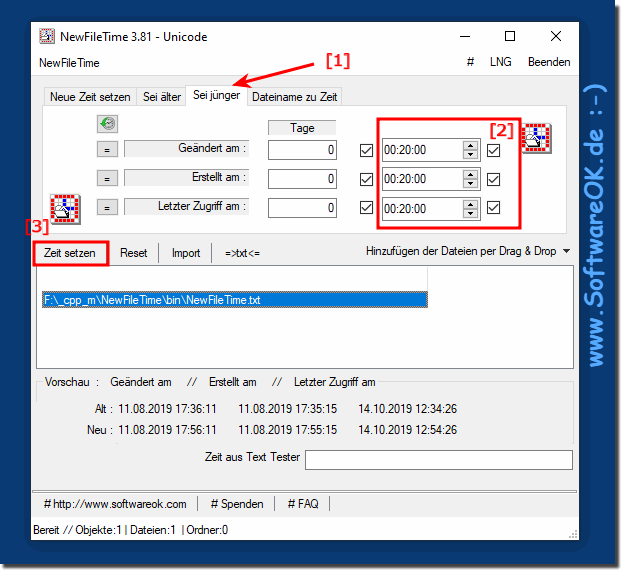Open the # FAQ link
622x571 pixels.
(303, 504)
